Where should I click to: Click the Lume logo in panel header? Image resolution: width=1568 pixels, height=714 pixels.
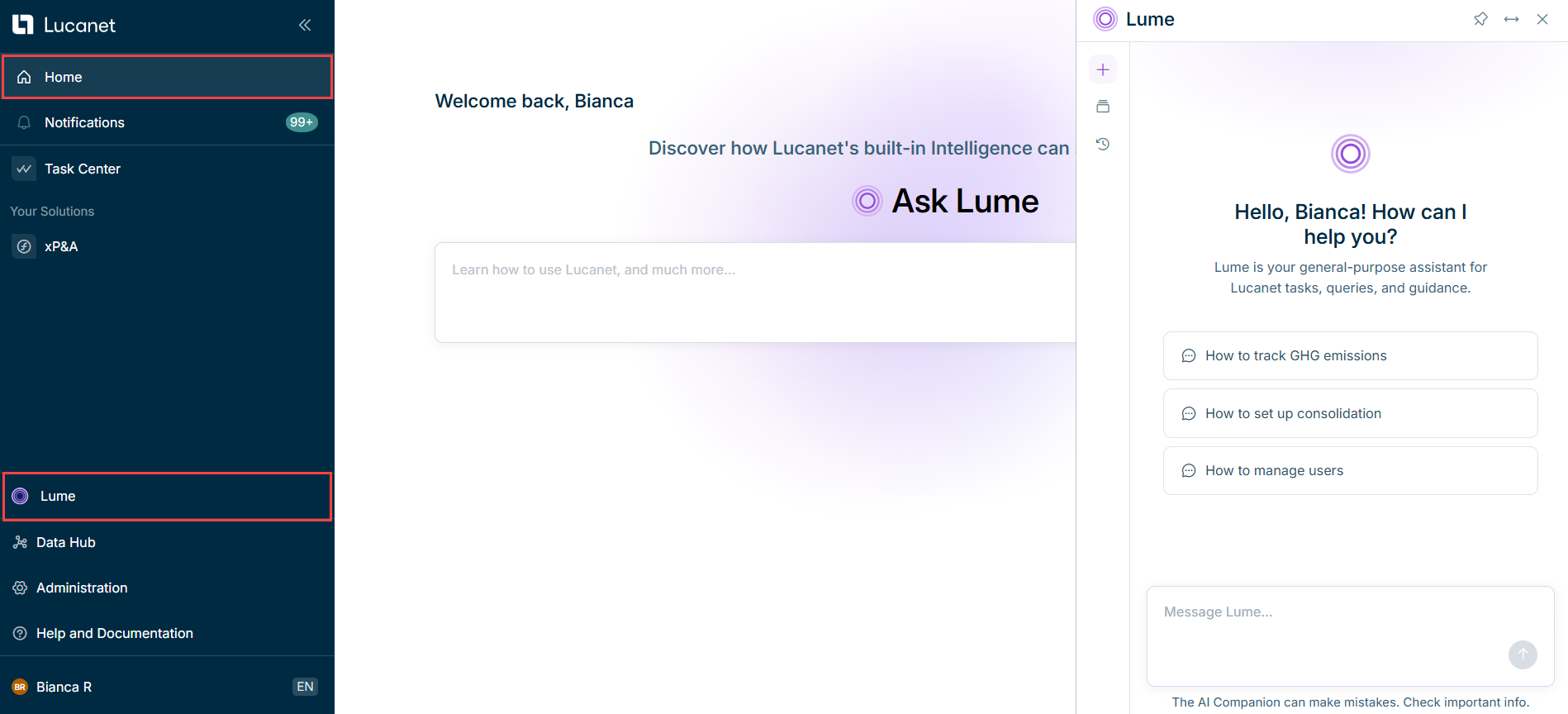pyautogui.click(x=1105, y=19)
